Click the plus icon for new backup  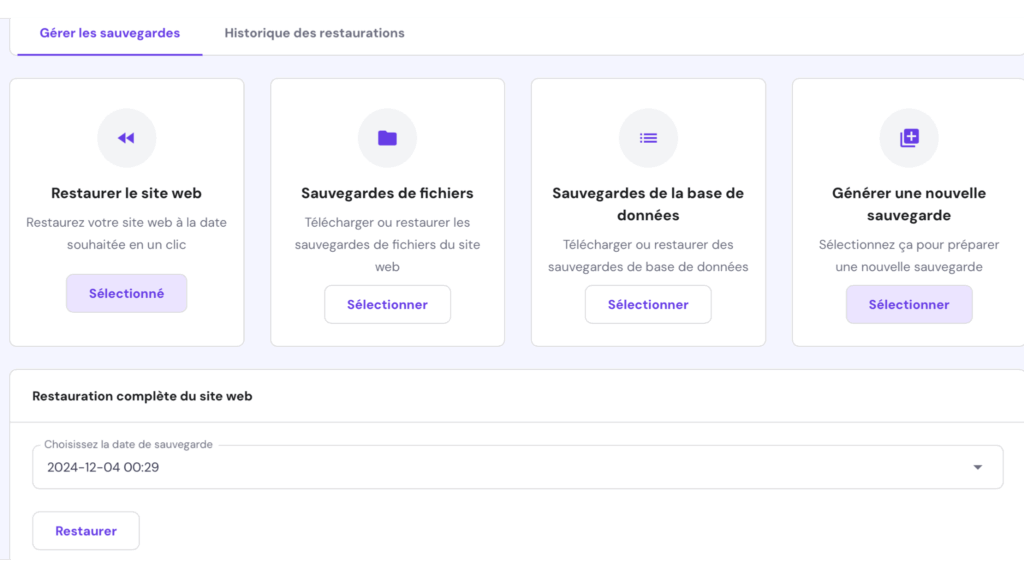coord(909,138)
